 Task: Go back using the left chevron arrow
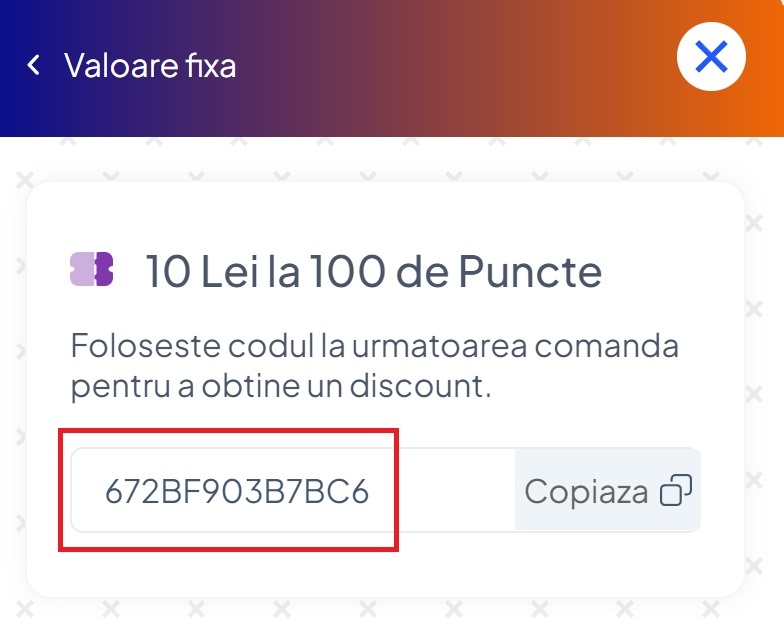point(34,65)
